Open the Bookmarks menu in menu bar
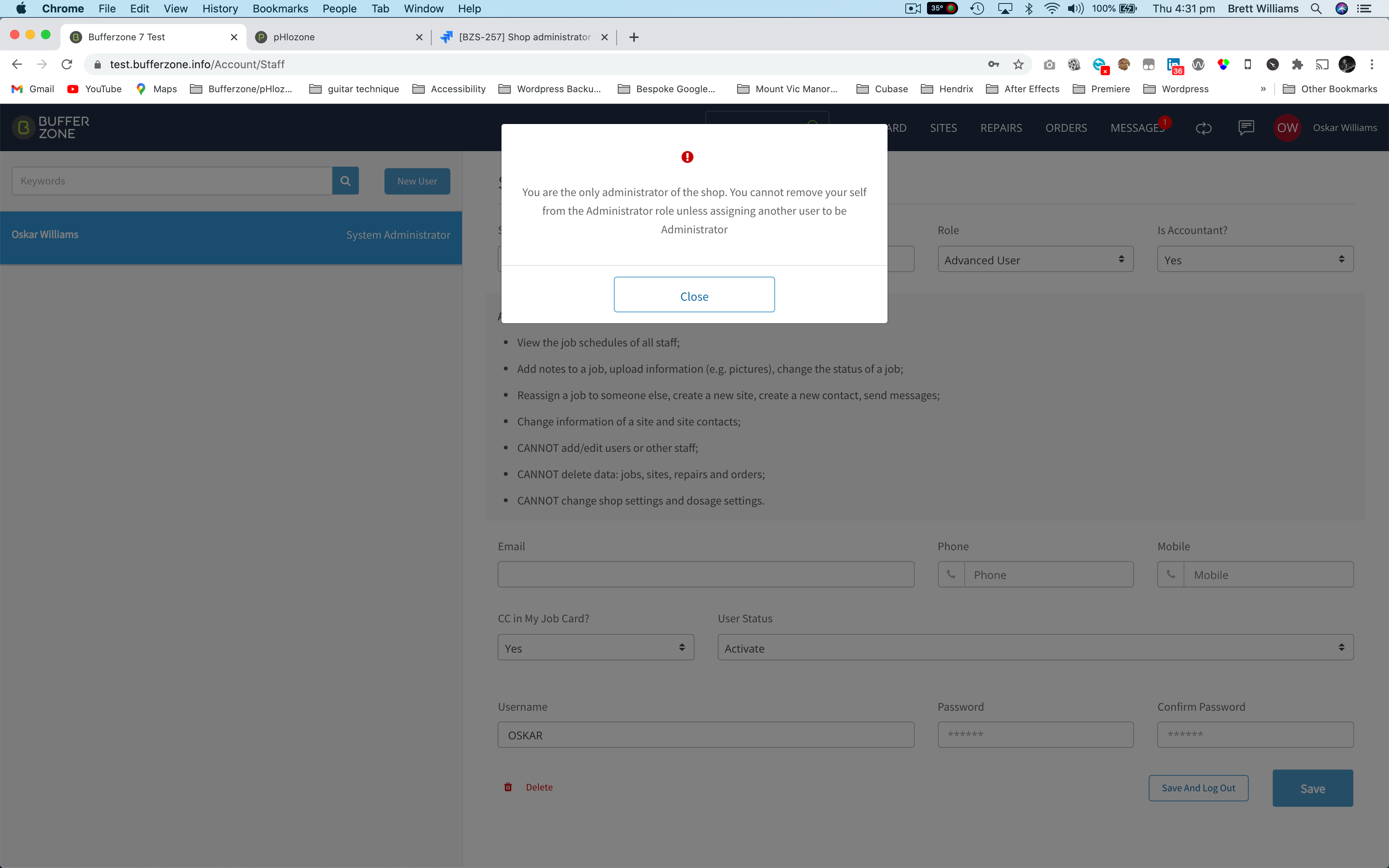 280,9
